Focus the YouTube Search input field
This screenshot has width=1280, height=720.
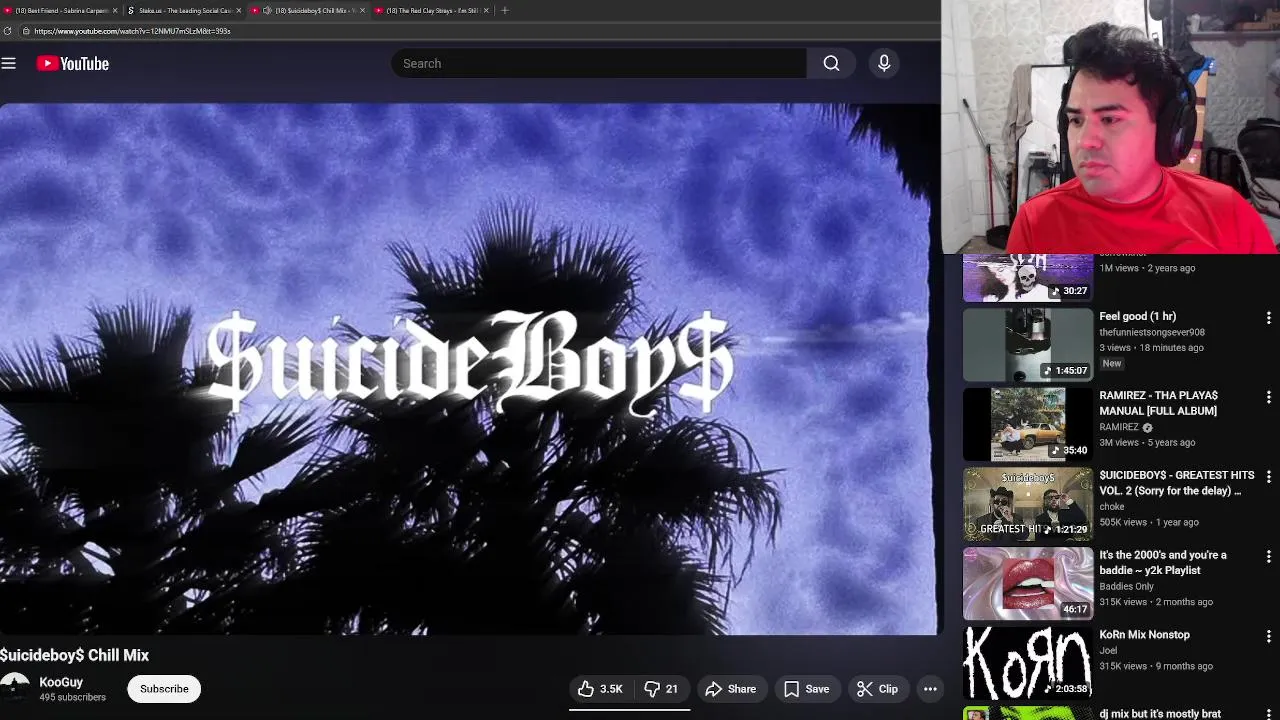click(598, 63)
